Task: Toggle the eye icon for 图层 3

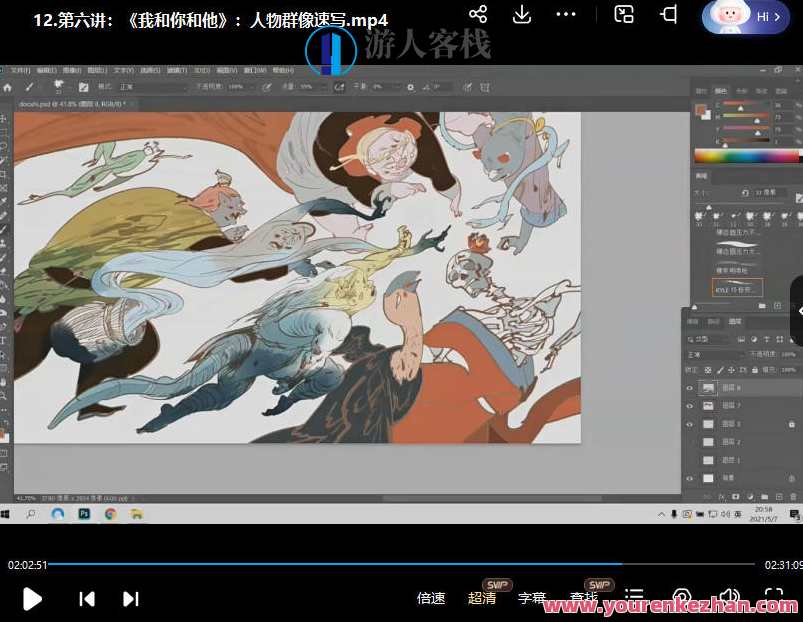Action: 689,424
